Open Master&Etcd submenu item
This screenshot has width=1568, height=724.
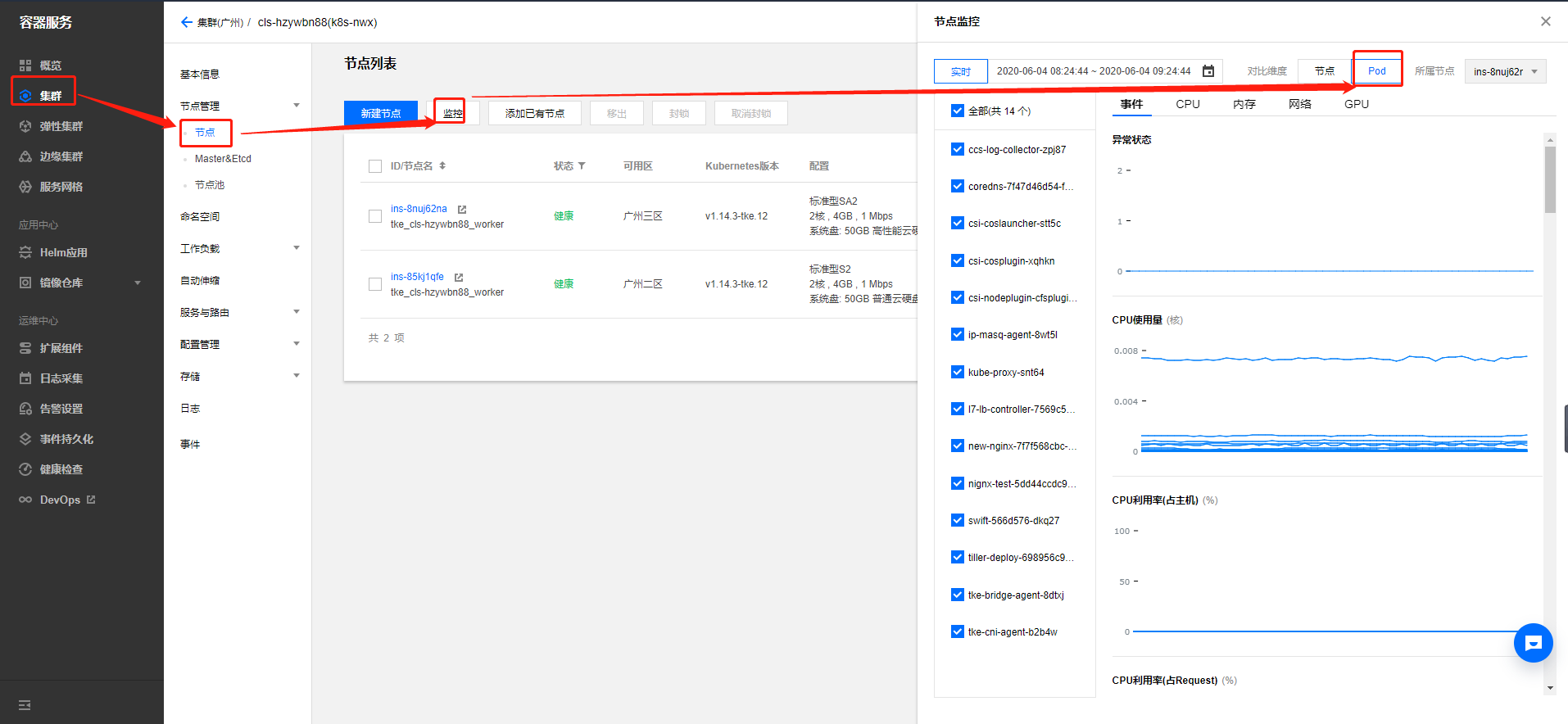pos(223,159)
